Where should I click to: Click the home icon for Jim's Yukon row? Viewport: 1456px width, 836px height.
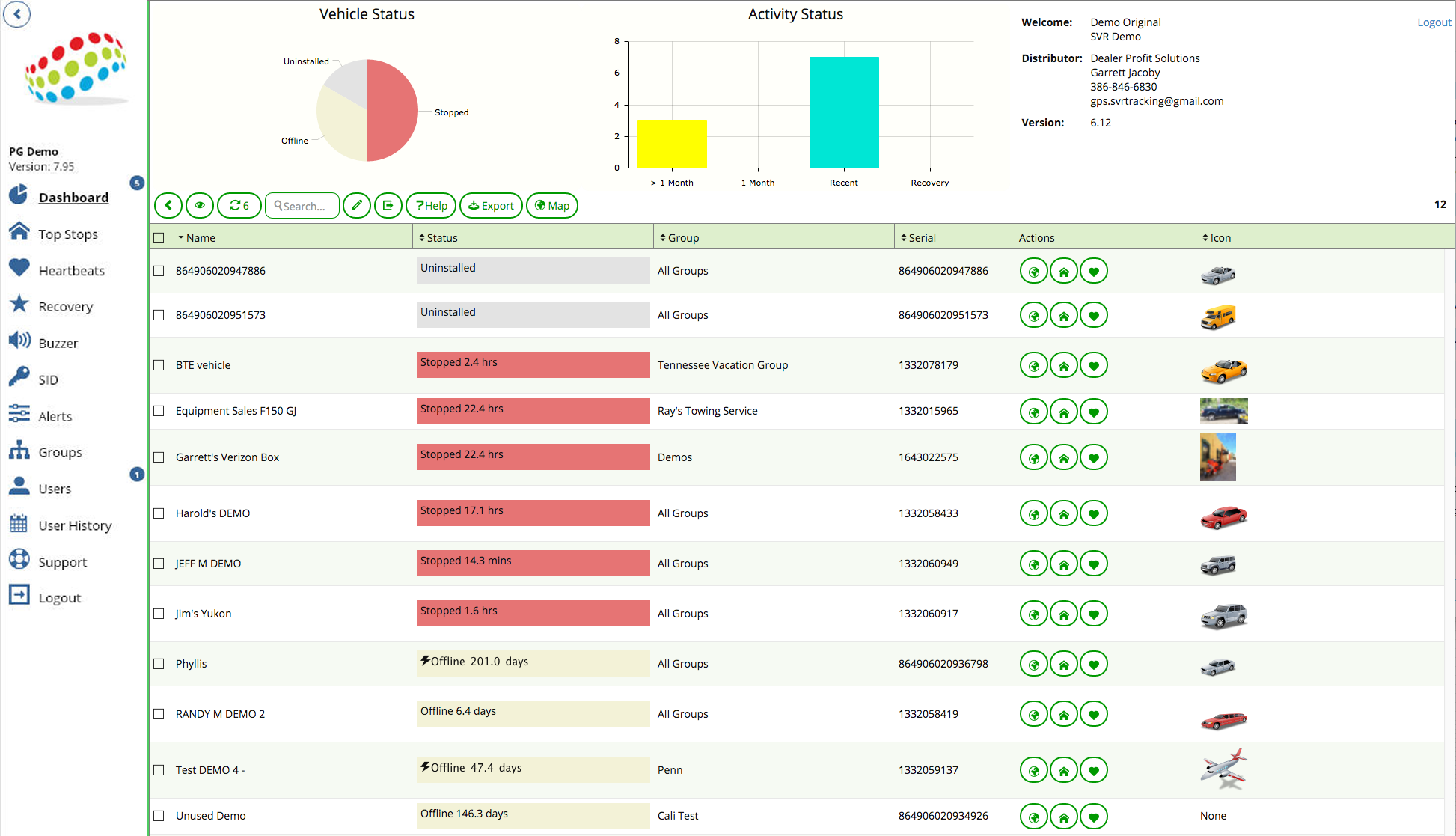pos(1063,613)
